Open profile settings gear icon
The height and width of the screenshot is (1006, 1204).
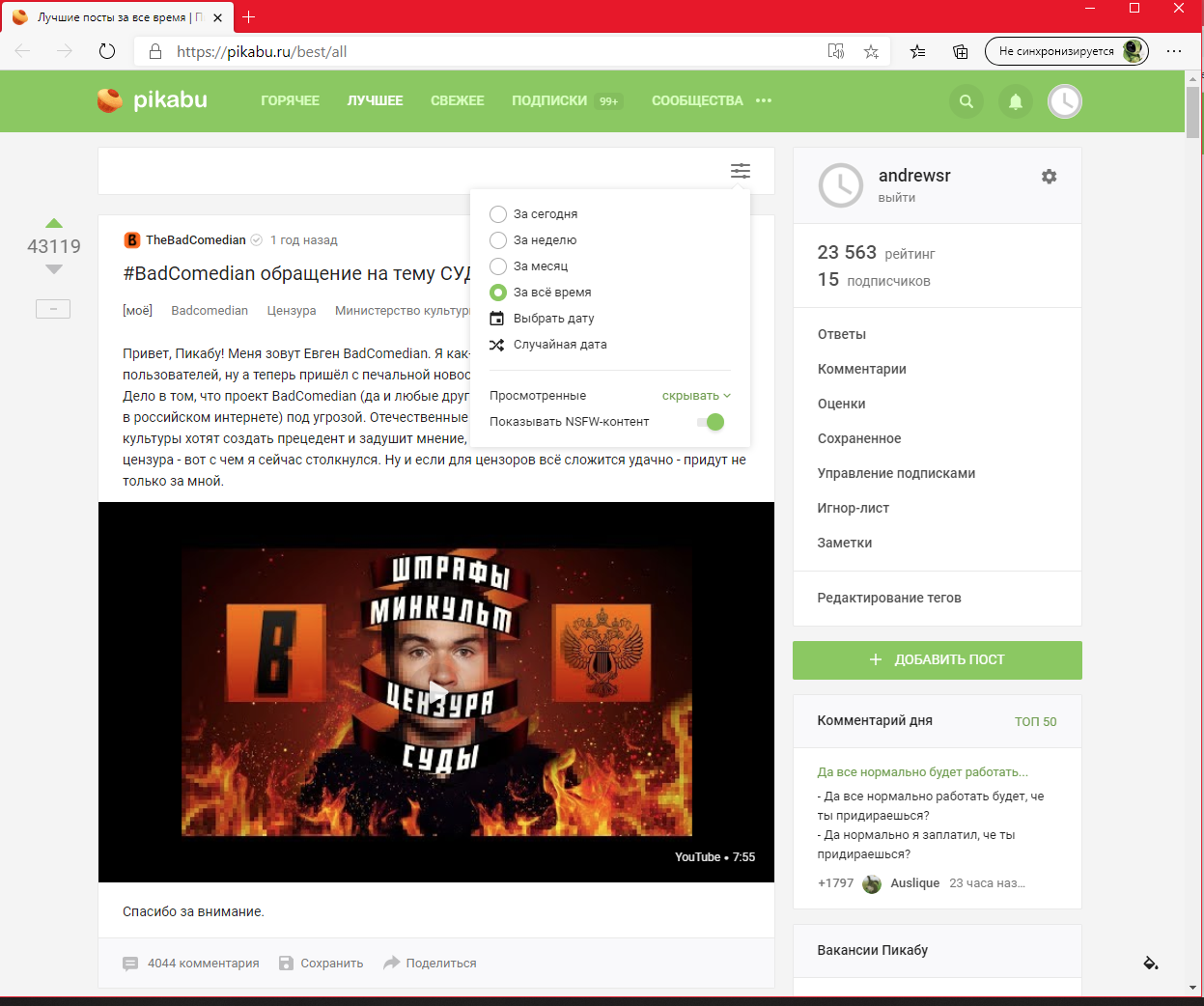(x=1049, y=177)
